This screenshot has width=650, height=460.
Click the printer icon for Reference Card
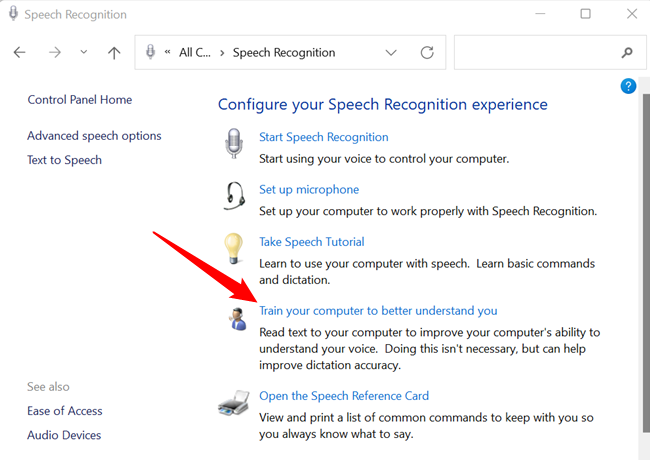click(x=233, y=404)
